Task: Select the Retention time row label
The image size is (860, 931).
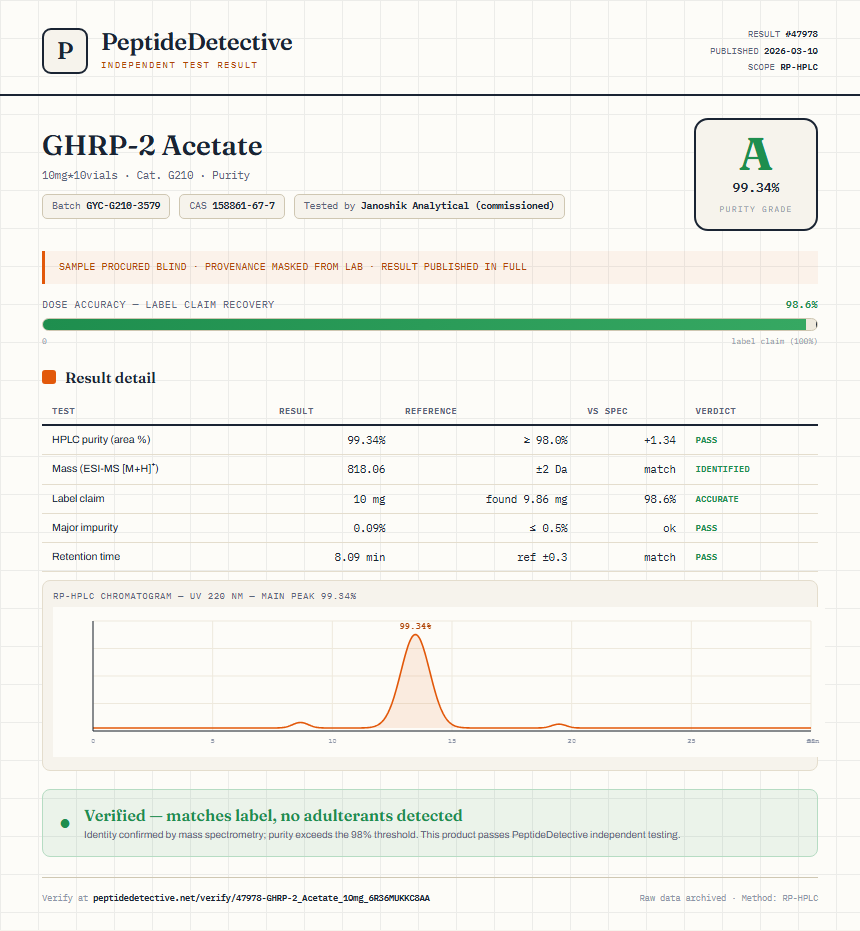Action: (86, 556)
